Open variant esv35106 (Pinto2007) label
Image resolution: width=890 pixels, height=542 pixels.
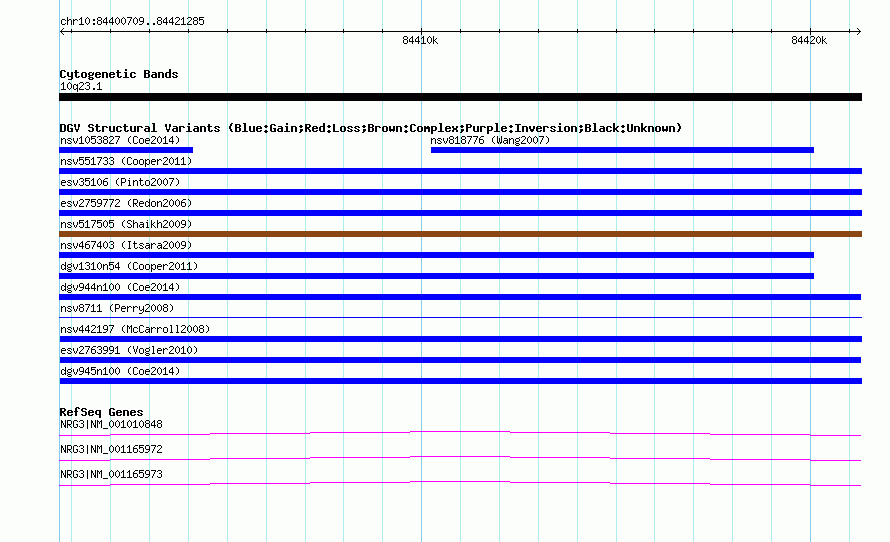pos(120,182)
